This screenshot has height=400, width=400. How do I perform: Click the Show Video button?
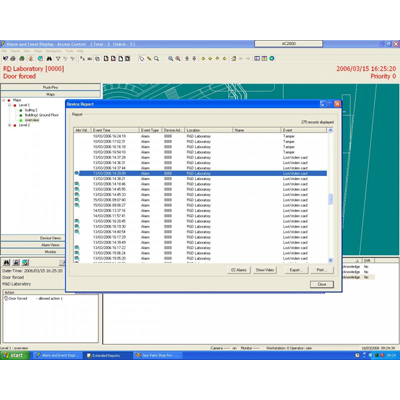click(265, 270)
